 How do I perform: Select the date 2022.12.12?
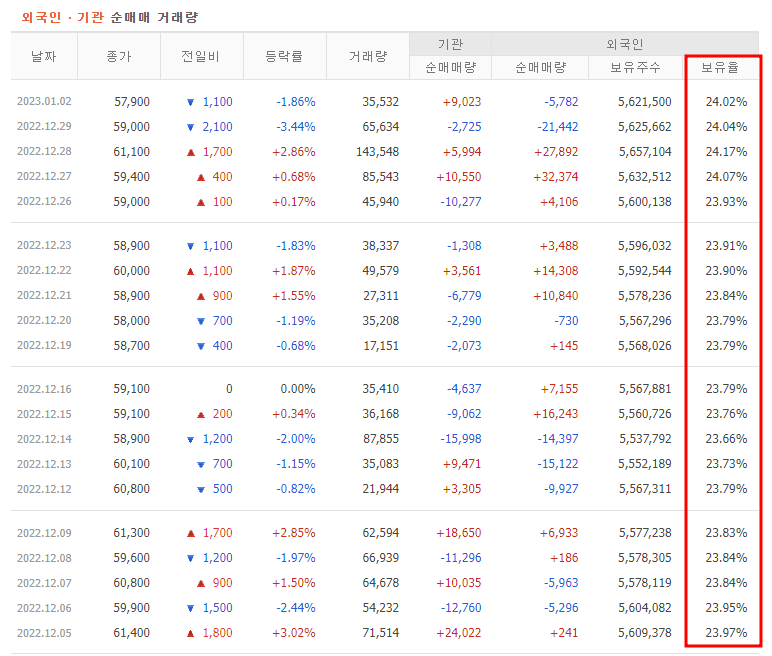[44, 489]
